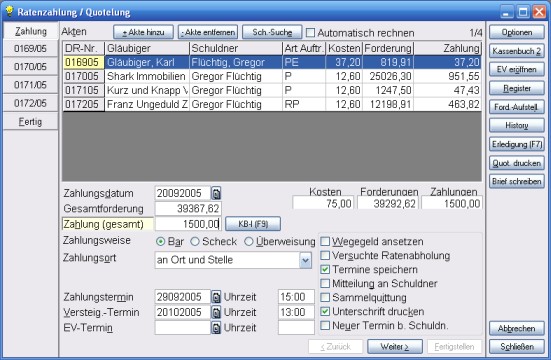551x360 pixels.
Task: Click the 12198,91 Forderung cell
Action: (388, 104)
